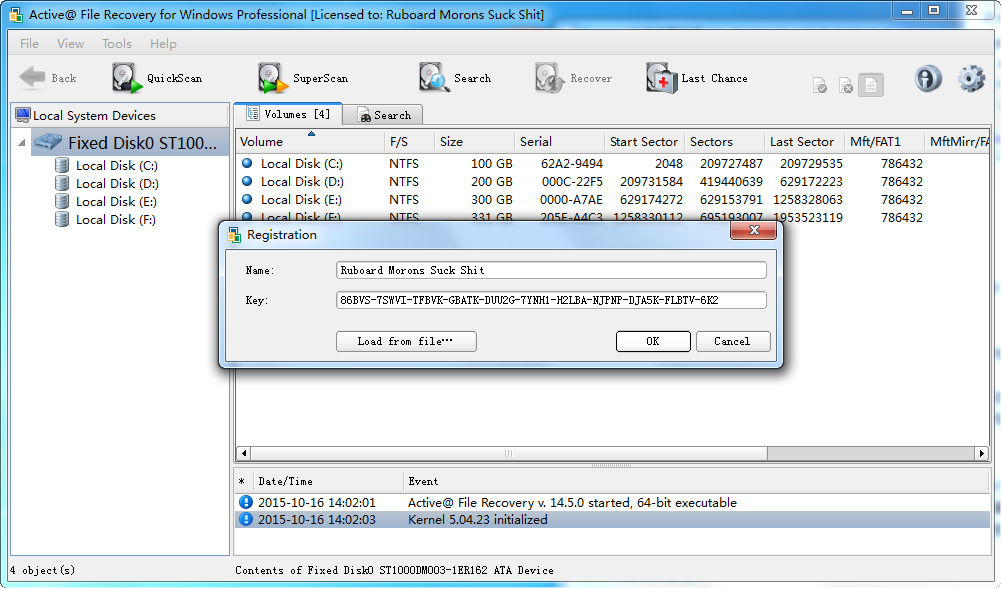Open the Search tool in the toolbar
1002x589 pixels.
(435, 78)
